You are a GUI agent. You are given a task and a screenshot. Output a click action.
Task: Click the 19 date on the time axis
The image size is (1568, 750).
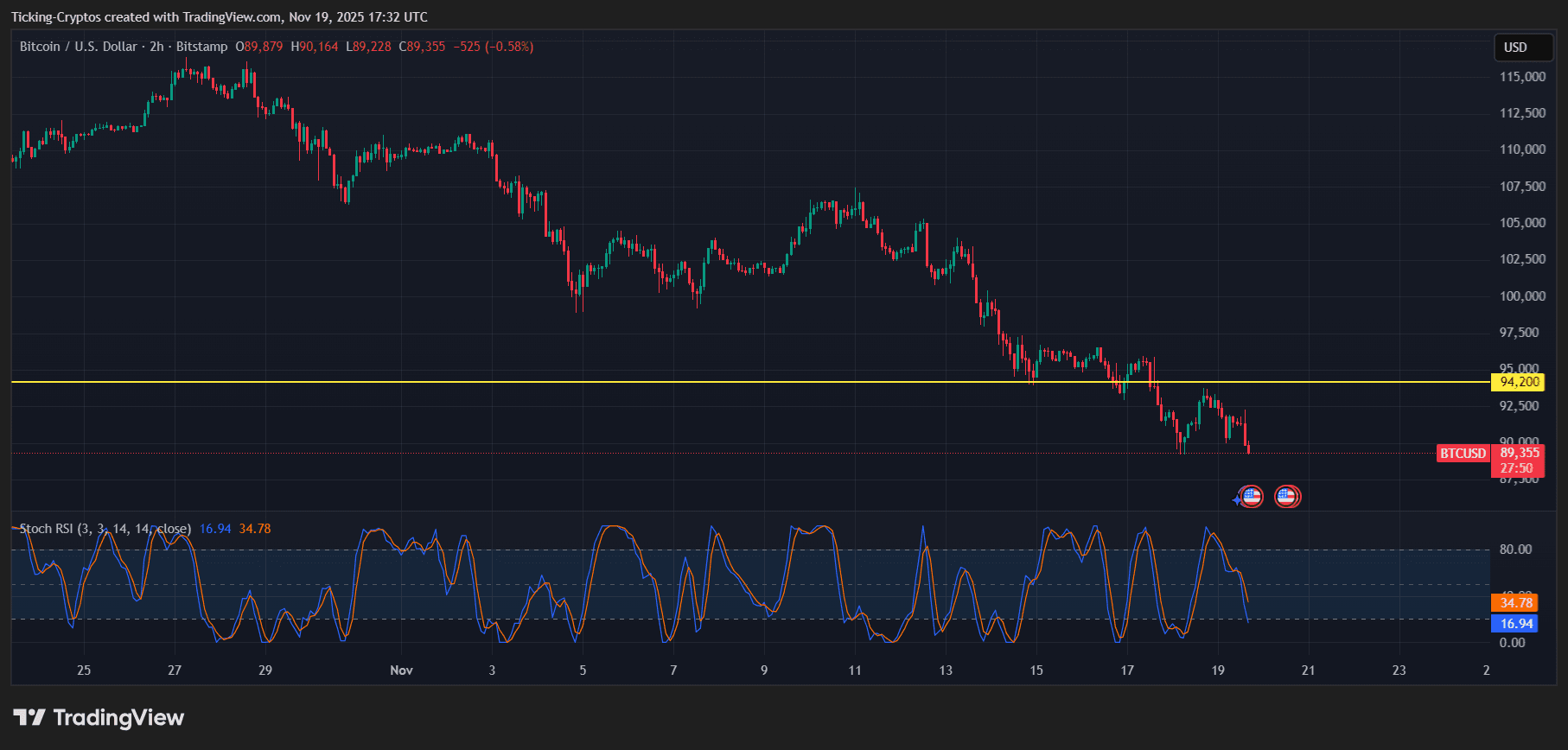(1217, 671)
